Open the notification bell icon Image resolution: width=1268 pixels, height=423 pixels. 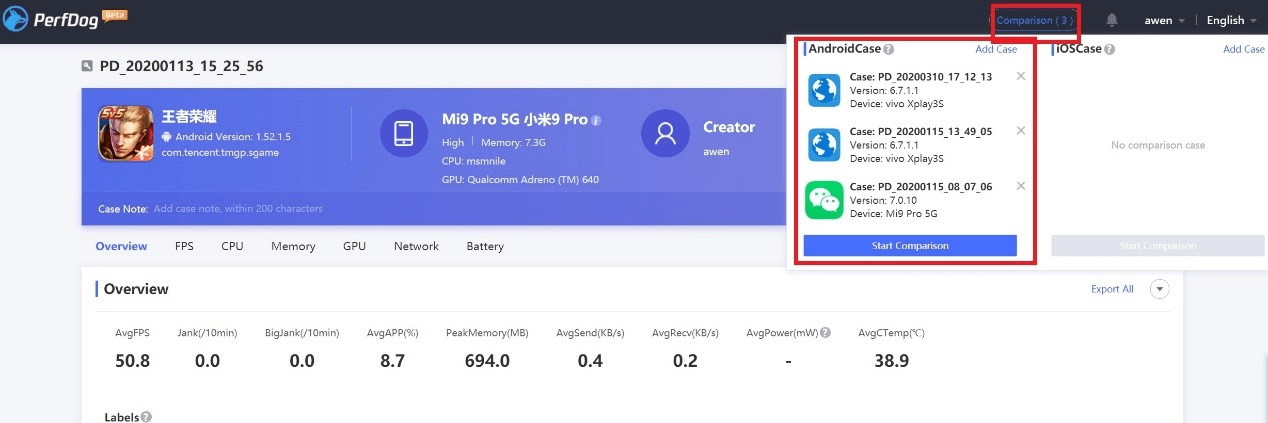pyautogui.click(x=1112, y=20)
